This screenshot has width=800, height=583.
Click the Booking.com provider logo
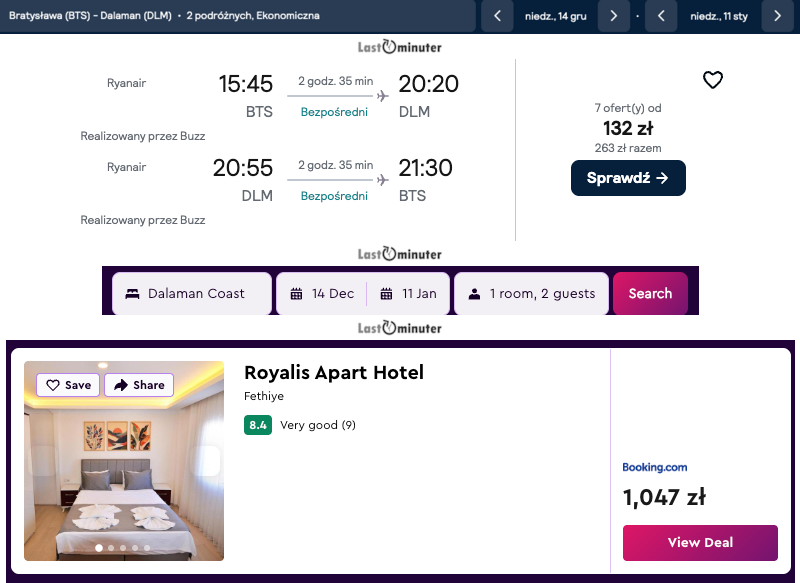pyautogui.click(x=655, y=467)
